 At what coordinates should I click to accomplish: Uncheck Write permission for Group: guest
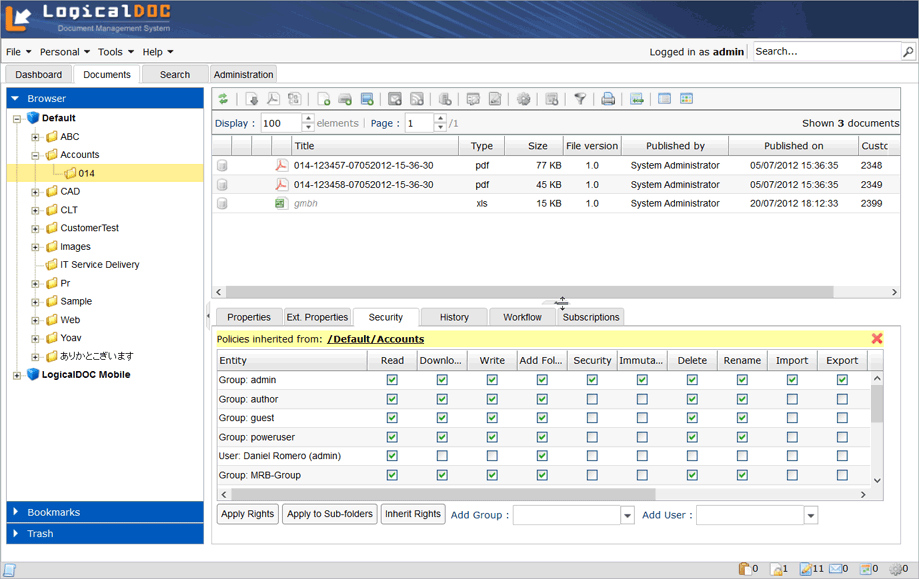tap(491, 418)
